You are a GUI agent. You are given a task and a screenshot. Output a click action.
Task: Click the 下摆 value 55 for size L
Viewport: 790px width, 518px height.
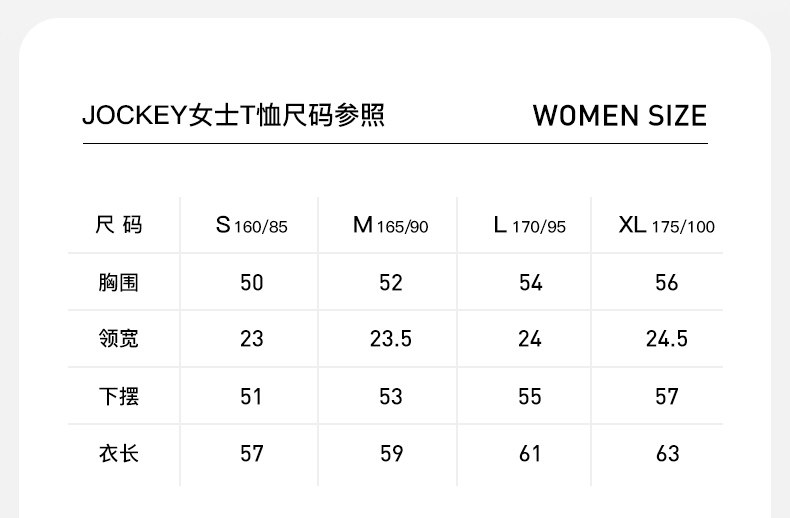click(x=530, y=397)
